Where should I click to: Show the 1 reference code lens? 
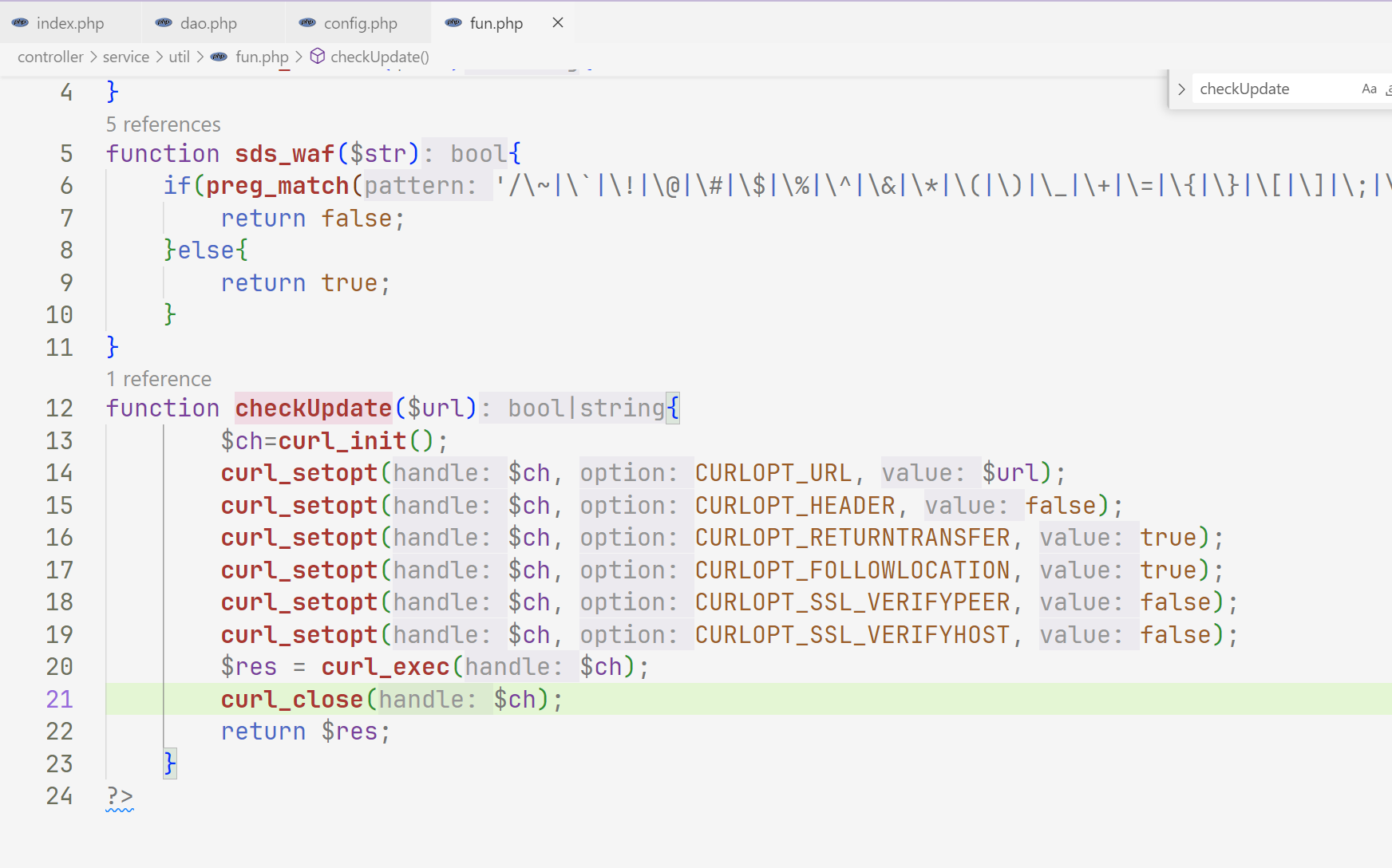point(159,379)
